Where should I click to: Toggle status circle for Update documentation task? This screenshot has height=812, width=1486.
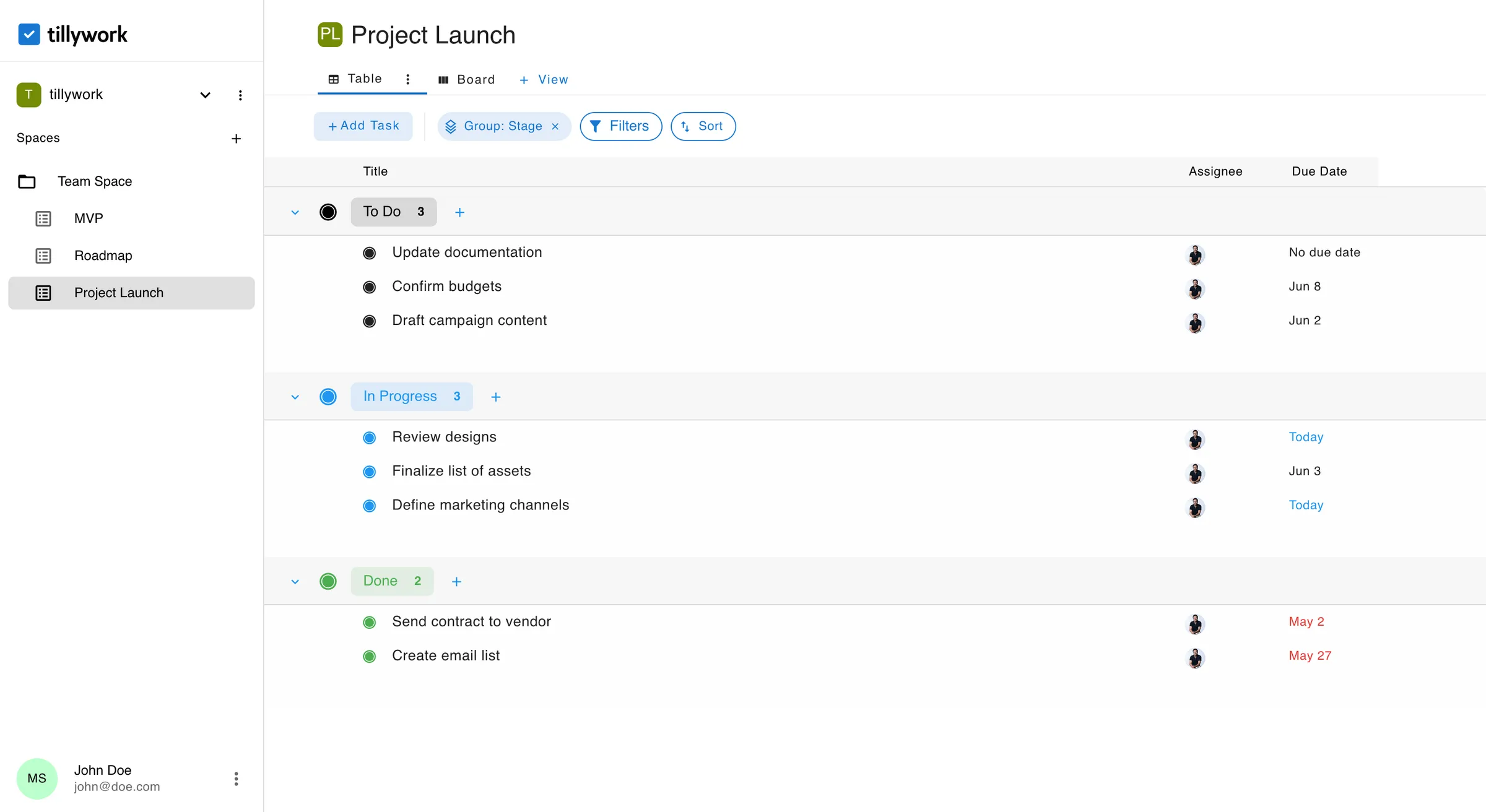pyautogui.click(x=370, y=253)
